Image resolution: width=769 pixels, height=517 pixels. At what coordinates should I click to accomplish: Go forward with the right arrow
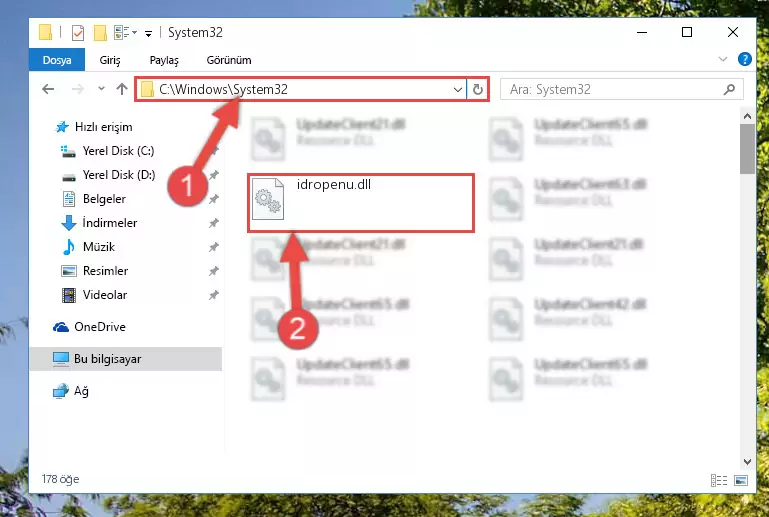click(x=77, y=89)
